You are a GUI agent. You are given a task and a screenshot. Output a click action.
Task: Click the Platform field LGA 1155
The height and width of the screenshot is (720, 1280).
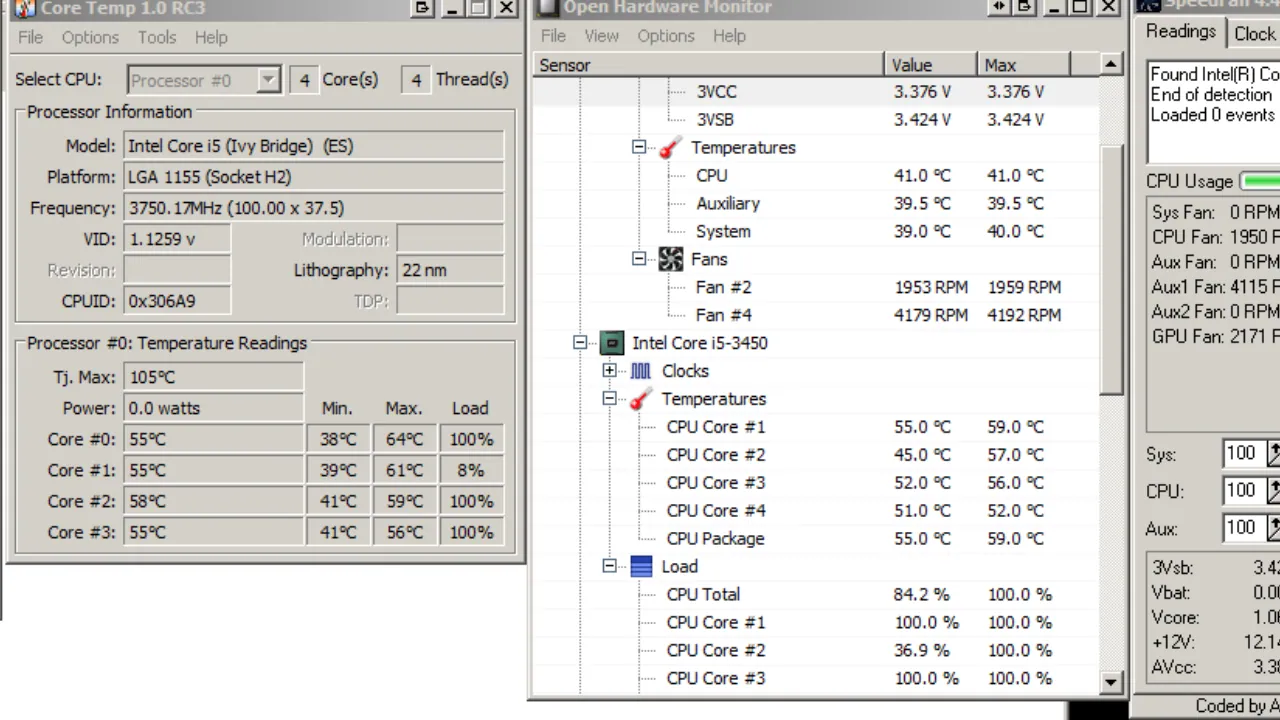coord(313,177)
